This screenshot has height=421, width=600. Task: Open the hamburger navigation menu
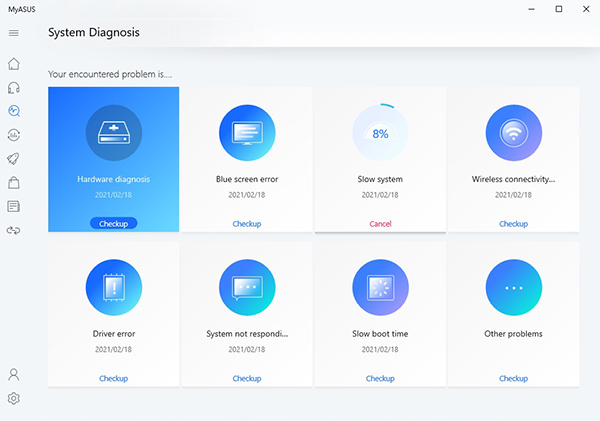14,33
